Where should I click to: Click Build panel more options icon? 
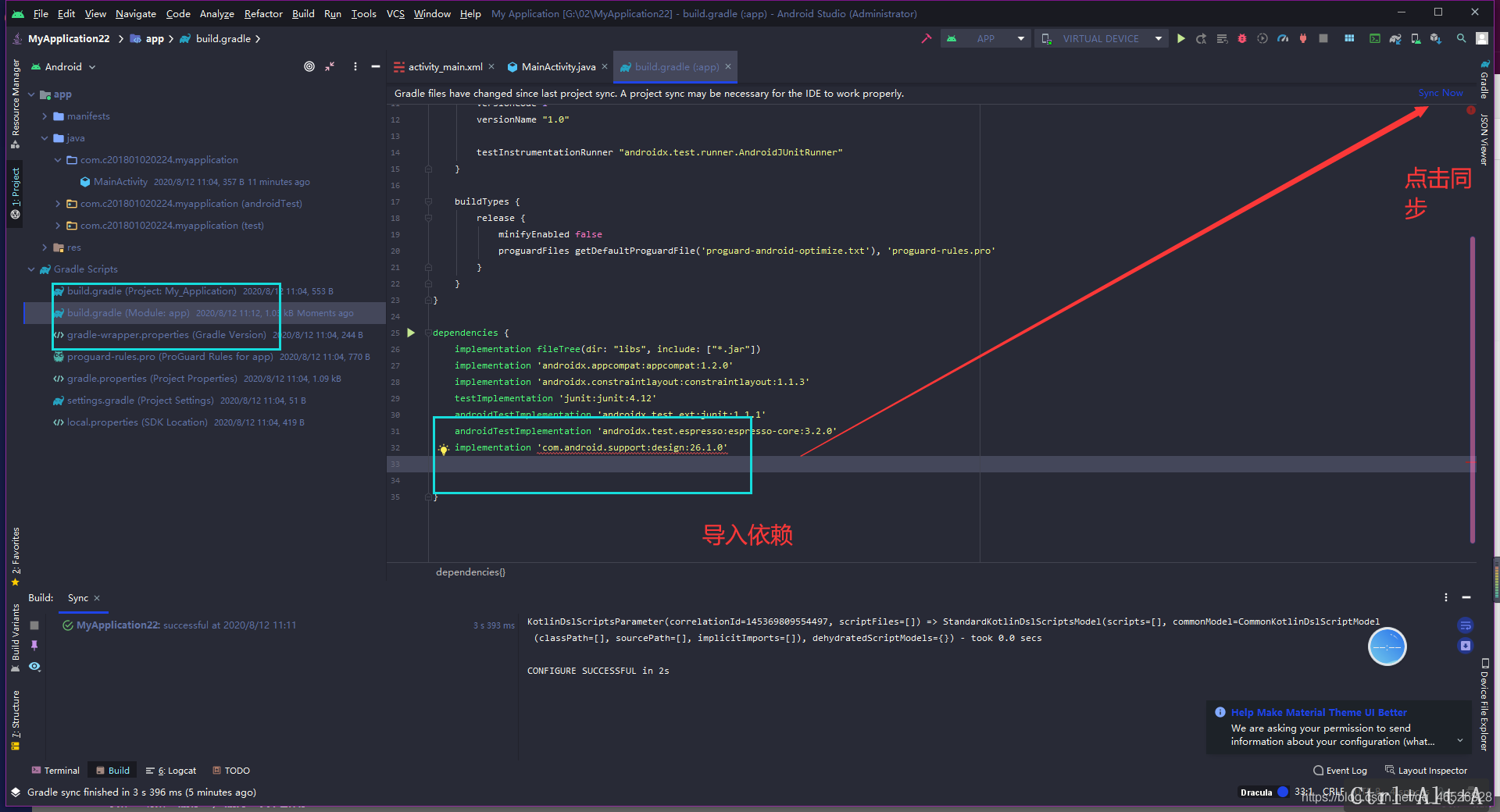point(1446,597)
